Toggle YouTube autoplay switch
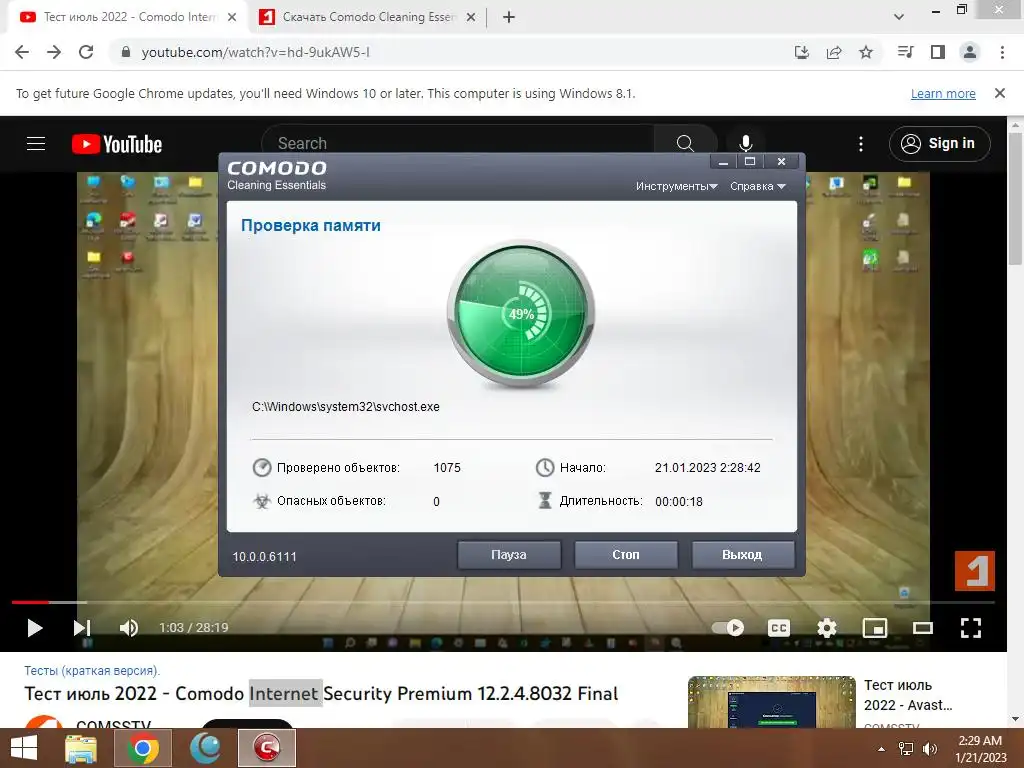The image size is (1024, 768). [728, 628]
